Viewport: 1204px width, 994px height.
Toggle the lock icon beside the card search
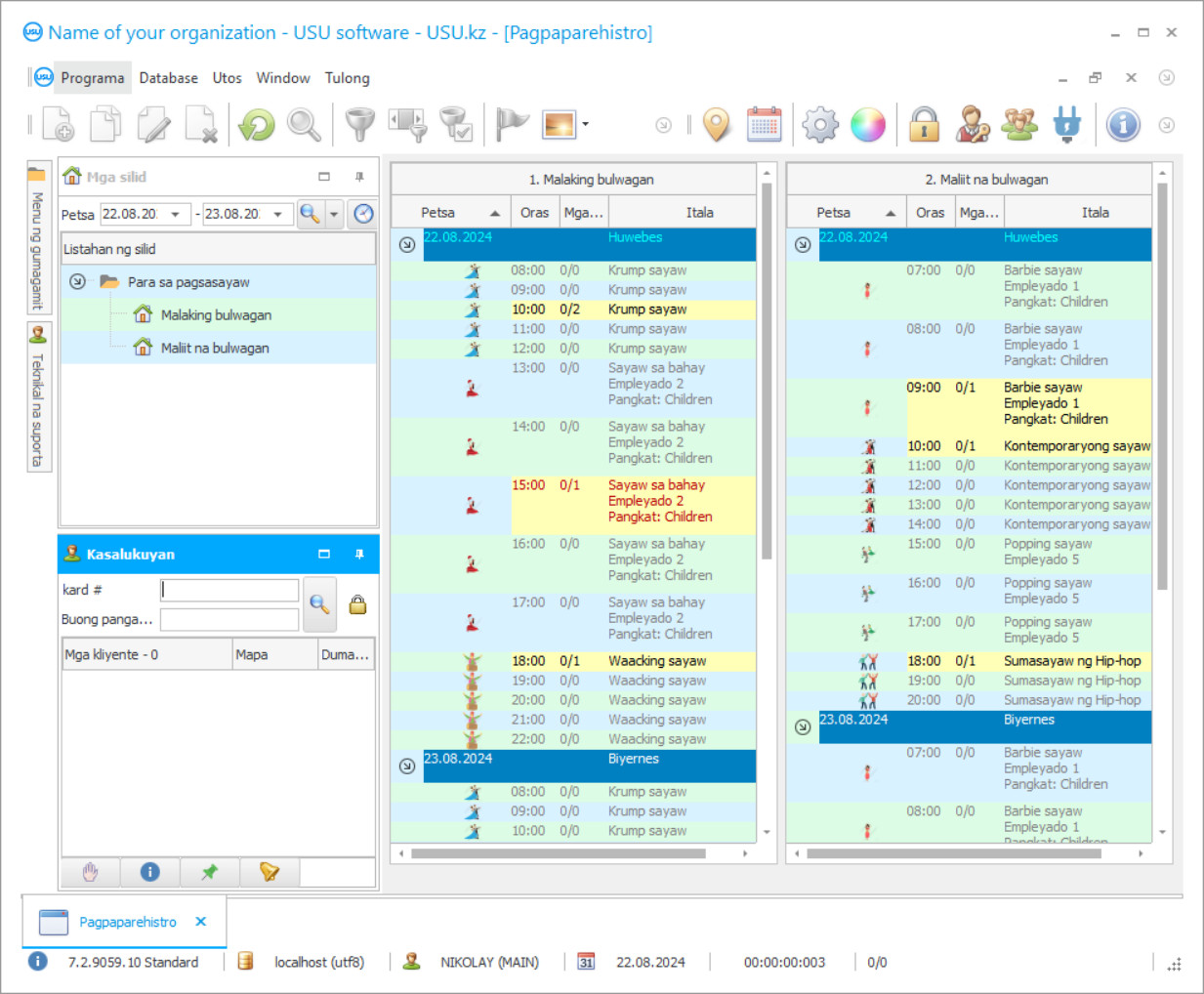coord(358,604)
